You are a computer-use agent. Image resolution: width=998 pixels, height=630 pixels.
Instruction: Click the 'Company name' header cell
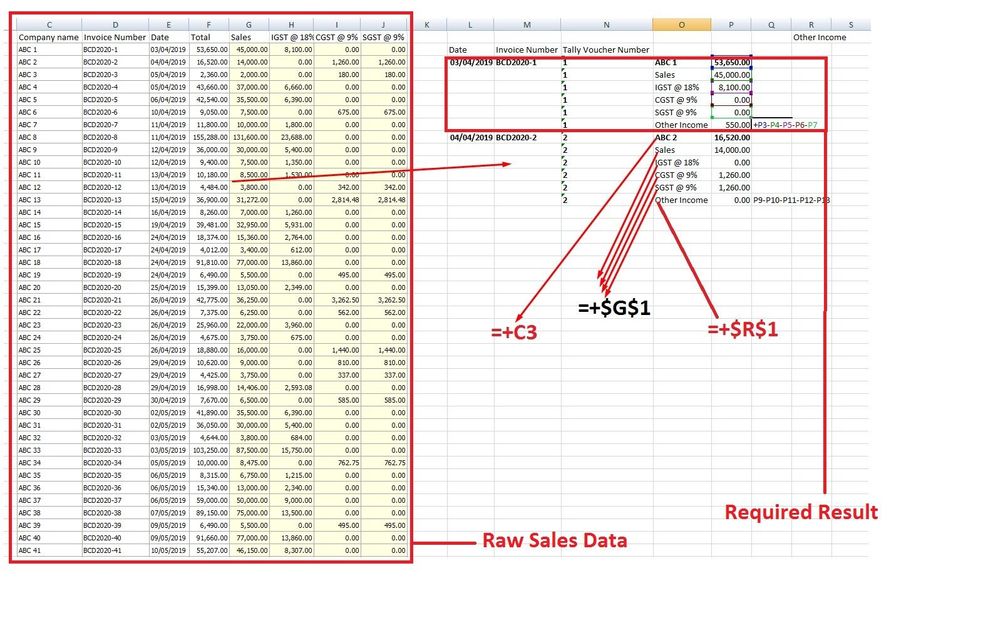tap(49, 37)
